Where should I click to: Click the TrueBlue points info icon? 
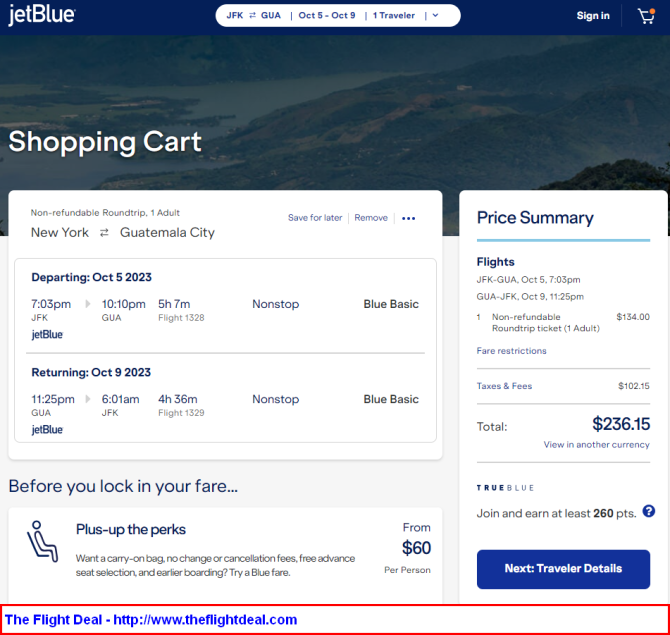[648, 511]
